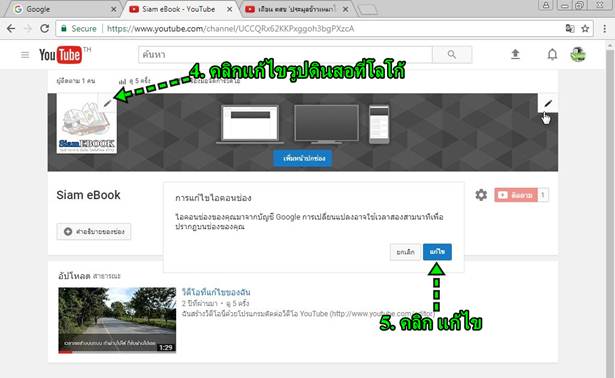Click the channel art edit pencil

(x=548, y=103)
